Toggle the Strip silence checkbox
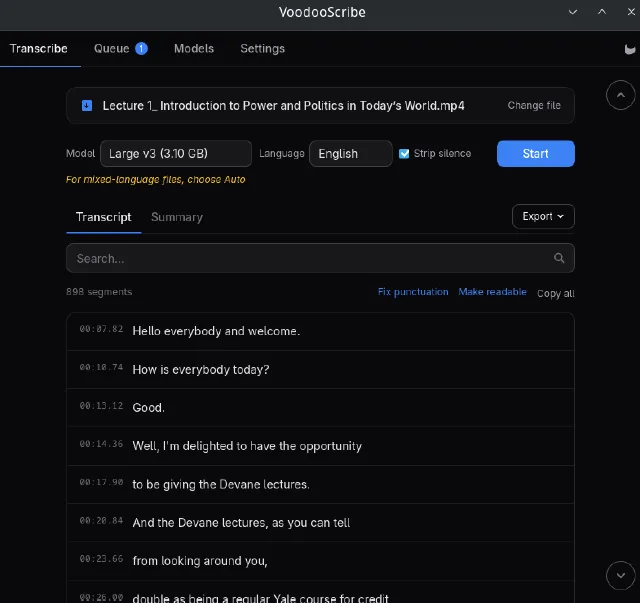The height and width of the screenshot is (603, 640). point(404,154)
